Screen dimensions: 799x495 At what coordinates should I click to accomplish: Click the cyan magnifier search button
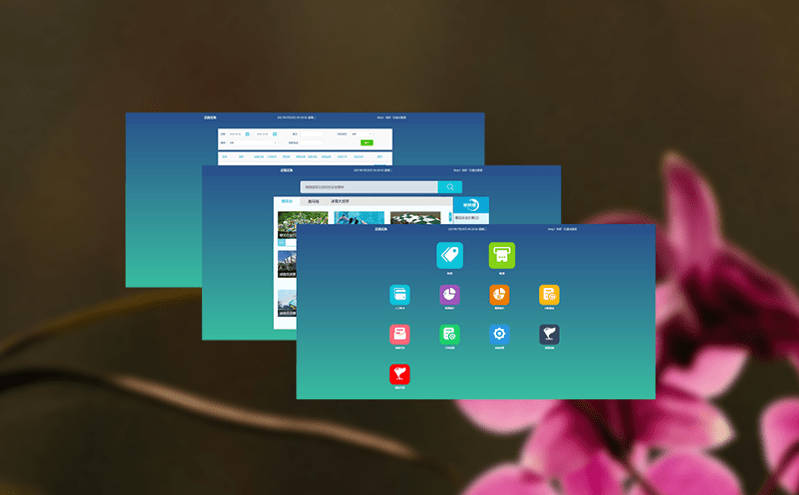click(450, 187)
